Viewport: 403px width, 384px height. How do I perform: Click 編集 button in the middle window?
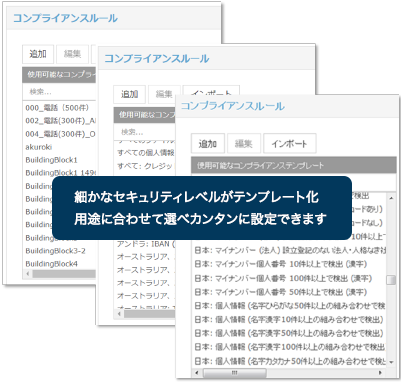tap(164, 94)
